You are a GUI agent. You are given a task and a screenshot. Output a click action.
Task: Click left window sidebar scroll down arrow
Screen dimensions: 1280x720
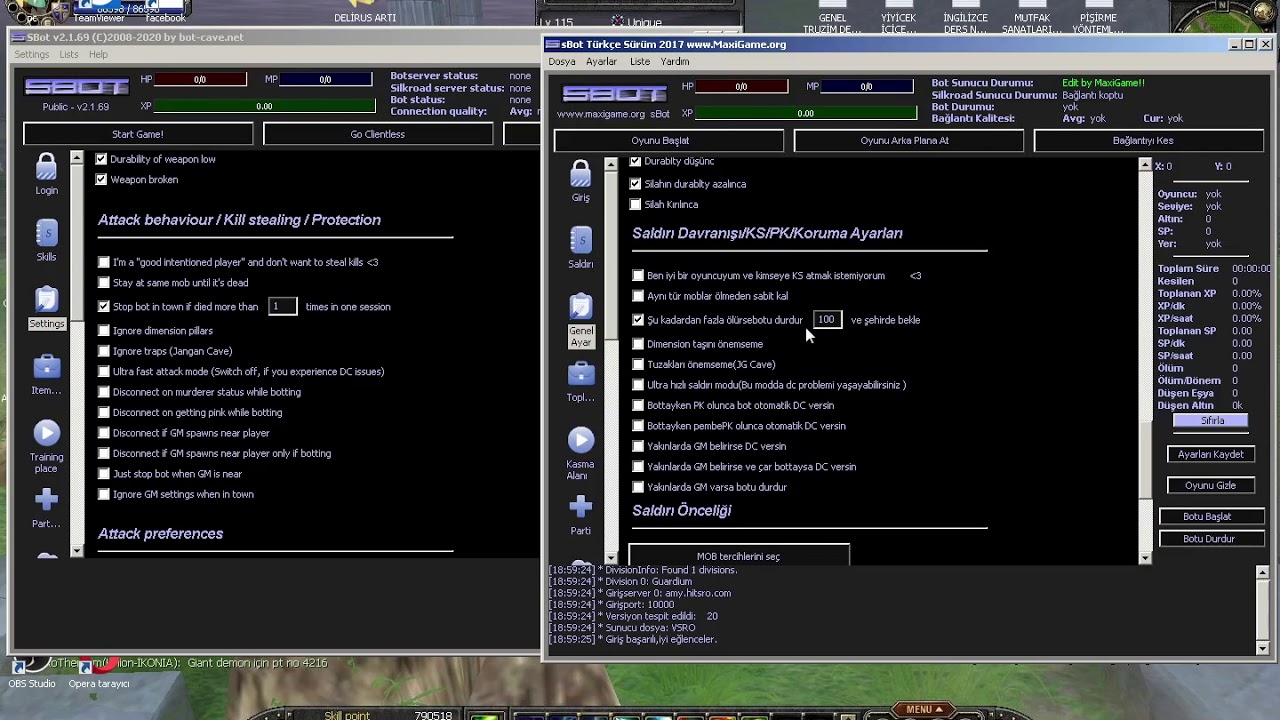(77, 550)
